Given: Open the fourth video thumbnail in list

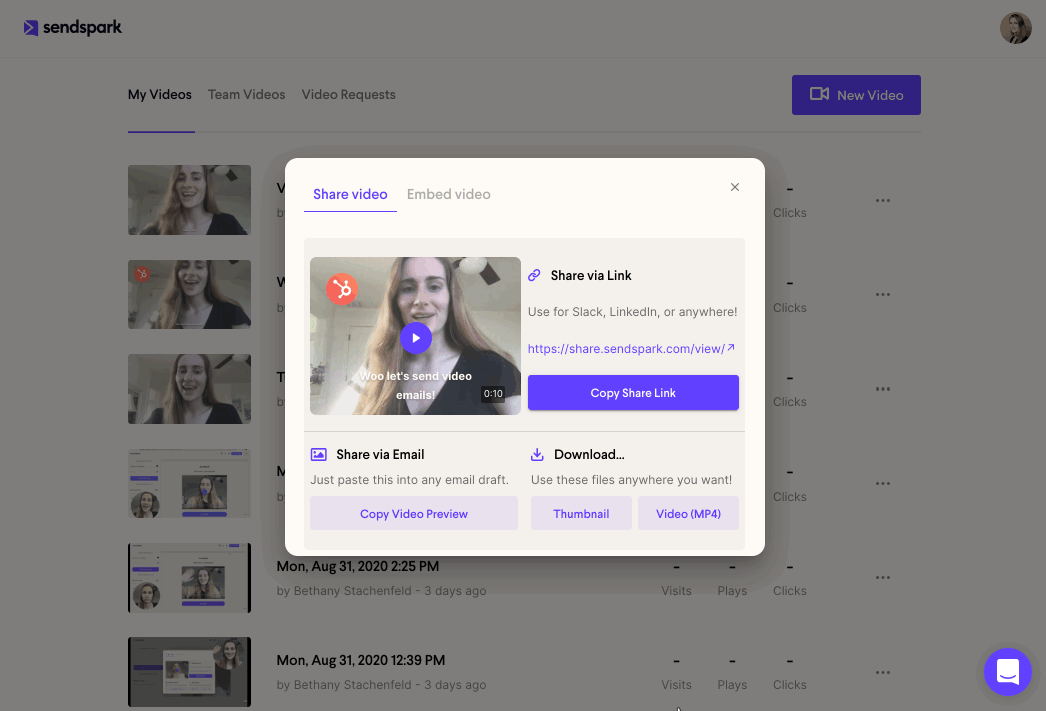Looking at the screenshot, I should pos(189,484).
